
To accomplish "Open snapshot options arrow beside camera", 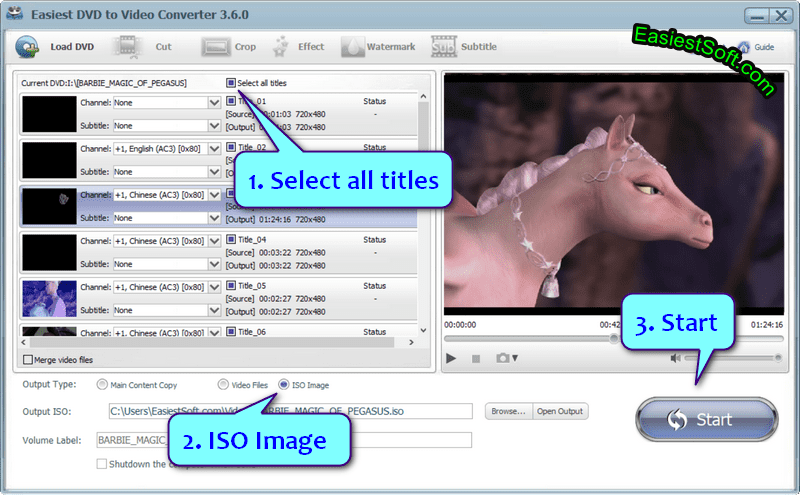I will [x=515, y=358].
